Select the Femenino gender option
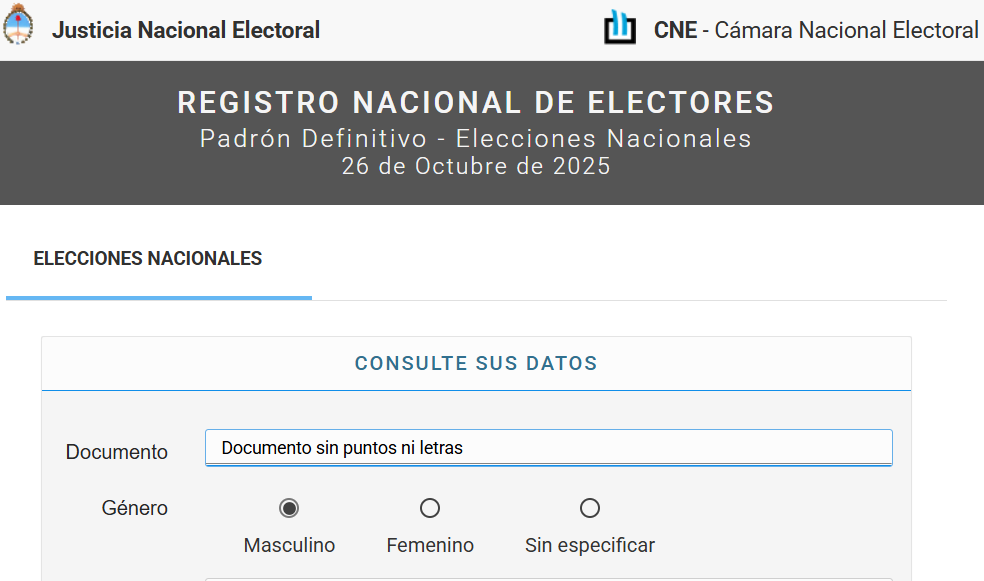 430,508
